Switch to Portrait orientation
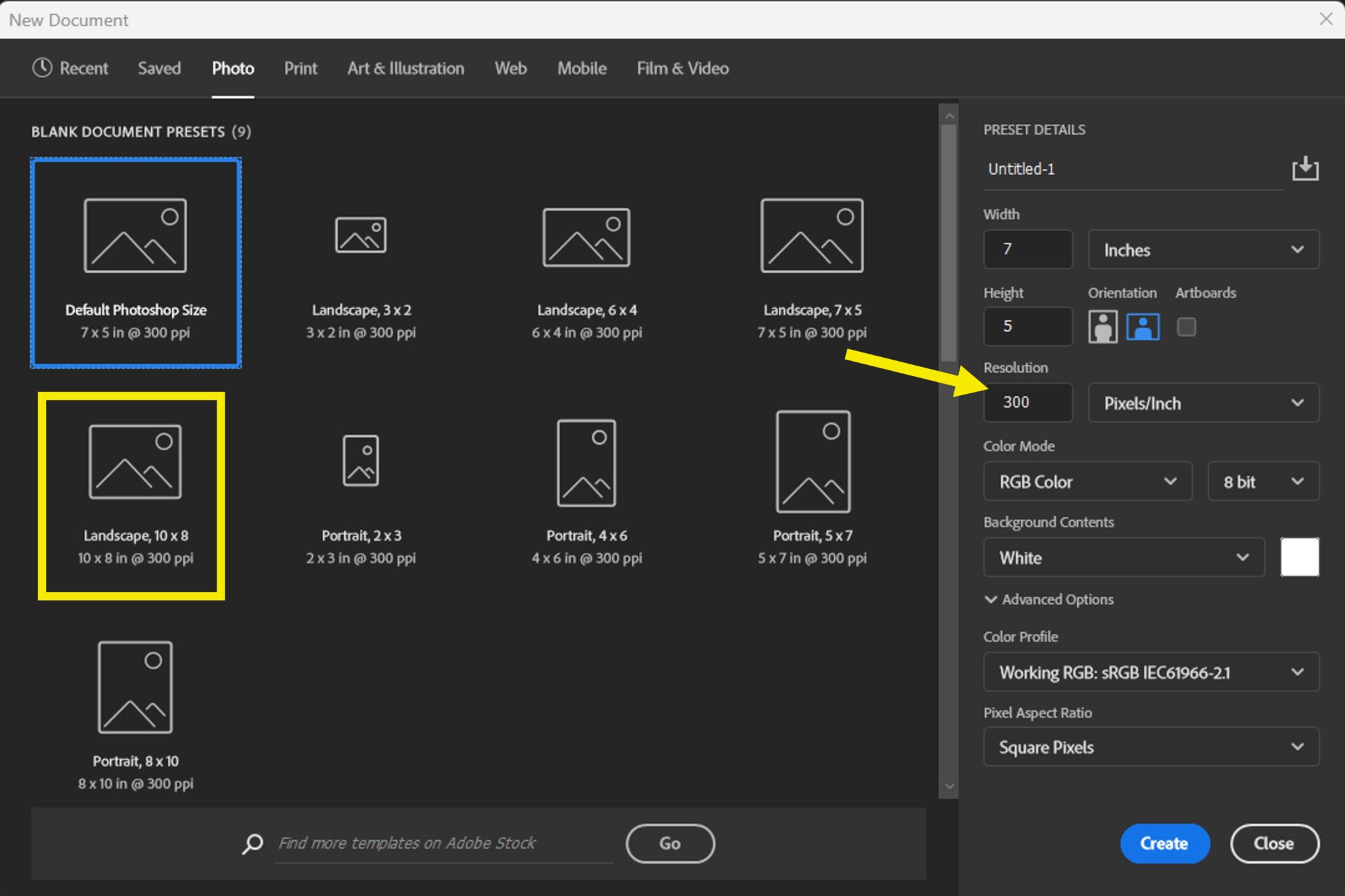 (x=1102, y=326)
